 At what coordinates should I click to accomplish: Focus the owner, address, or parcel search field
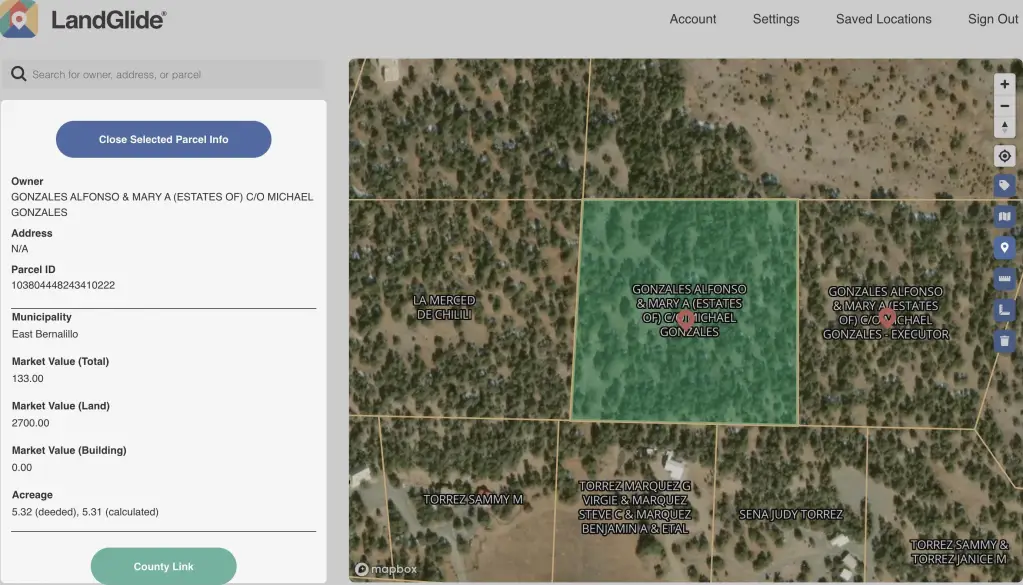(170, 74)
